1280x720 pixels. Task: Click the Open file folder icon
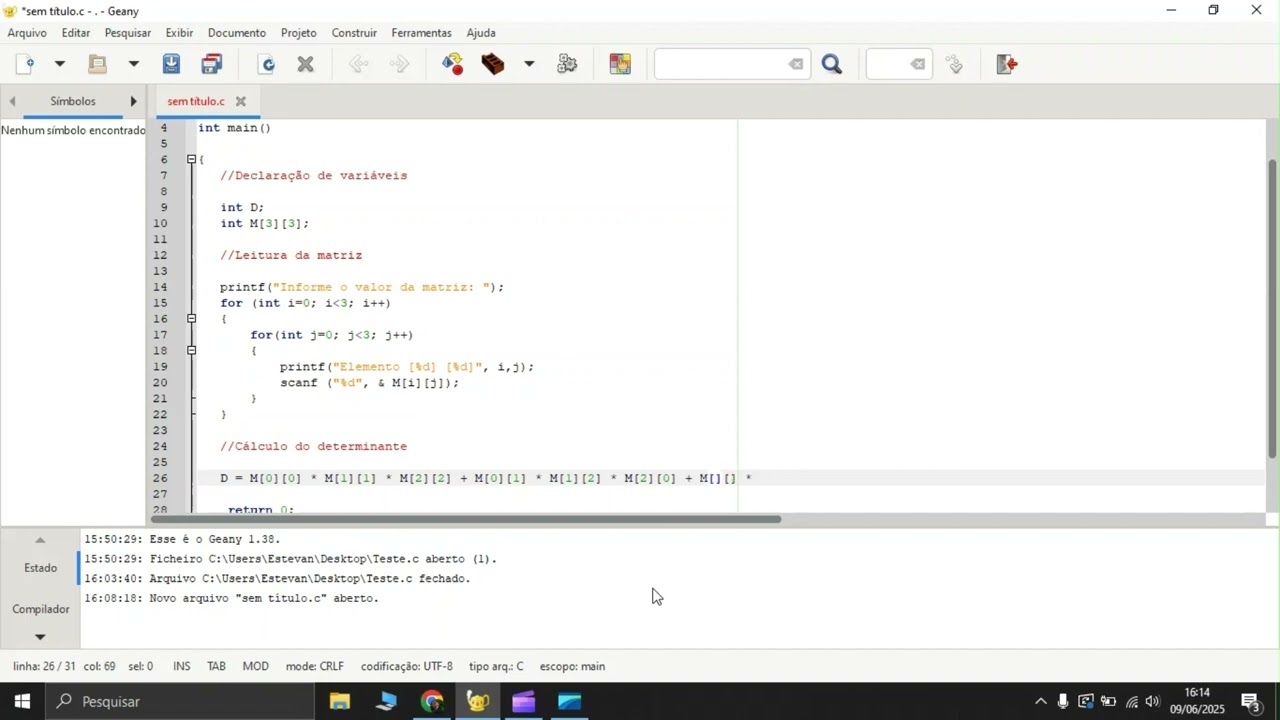point(97,64)
